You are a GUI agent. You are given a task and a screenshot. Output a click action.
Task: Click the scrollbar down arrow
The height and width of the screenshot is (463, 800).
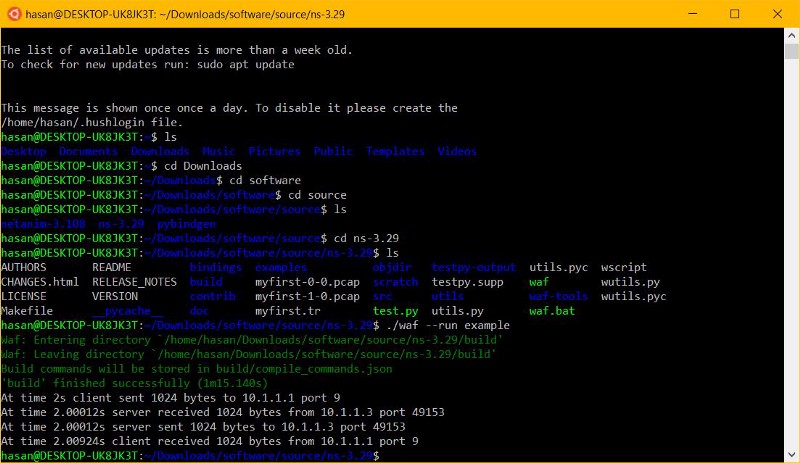[791, 455]
